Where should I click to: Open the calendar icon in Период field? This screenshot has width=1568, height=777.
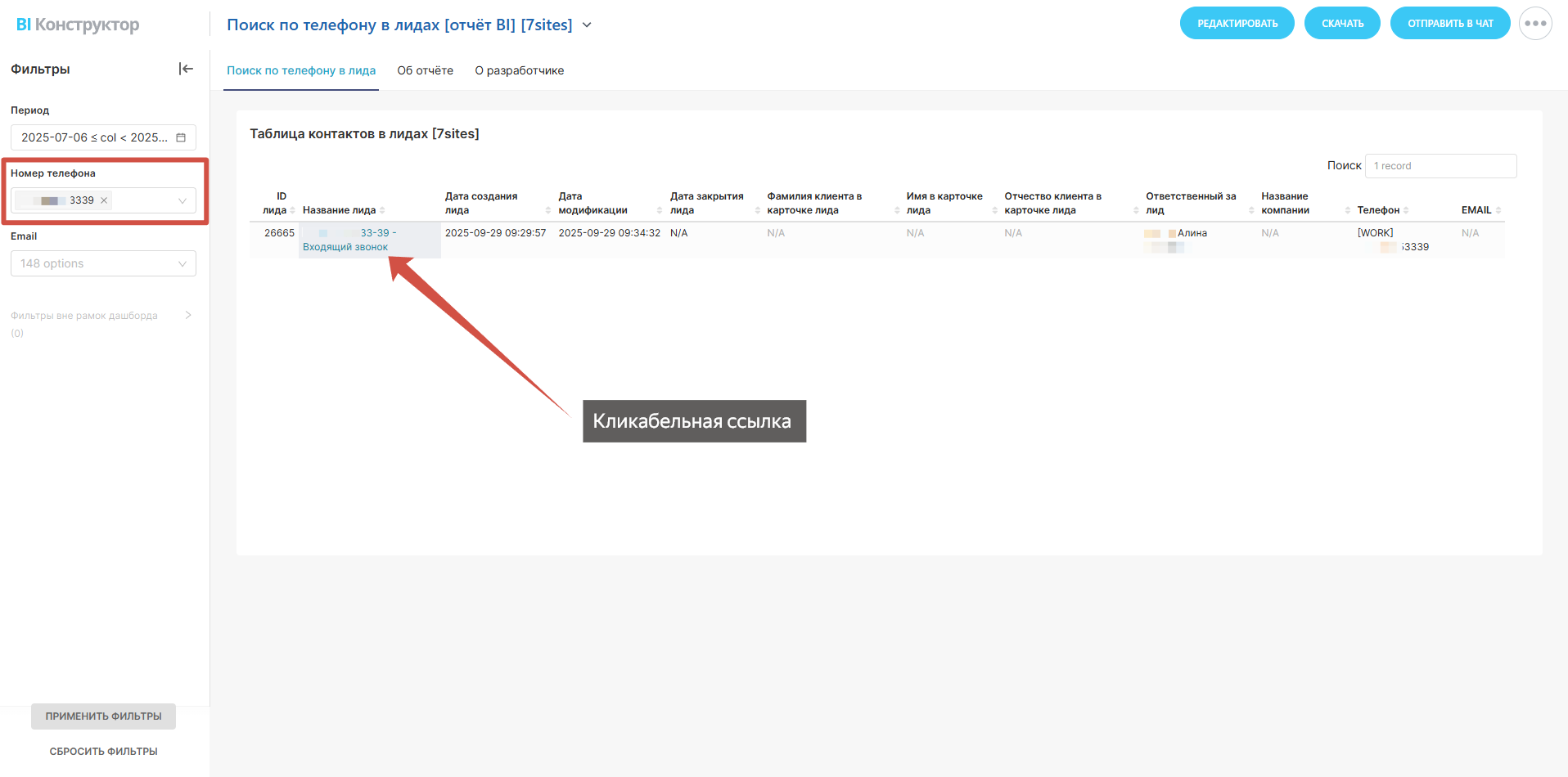click(x=181, y=137)
